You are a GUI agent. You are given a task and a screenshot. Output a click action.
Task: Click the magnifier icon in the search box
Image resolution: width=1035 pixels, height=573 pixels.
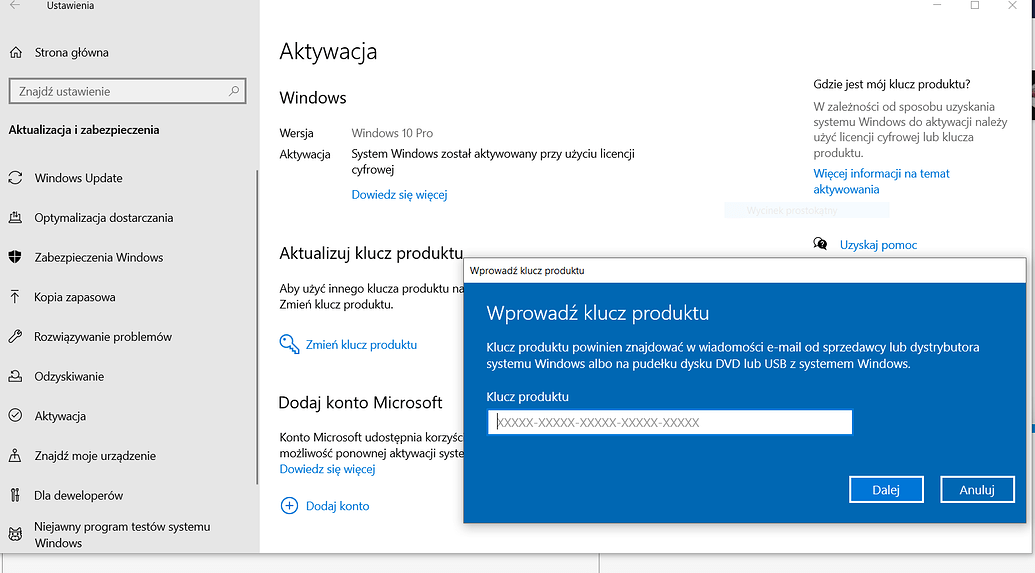(234, 91)
